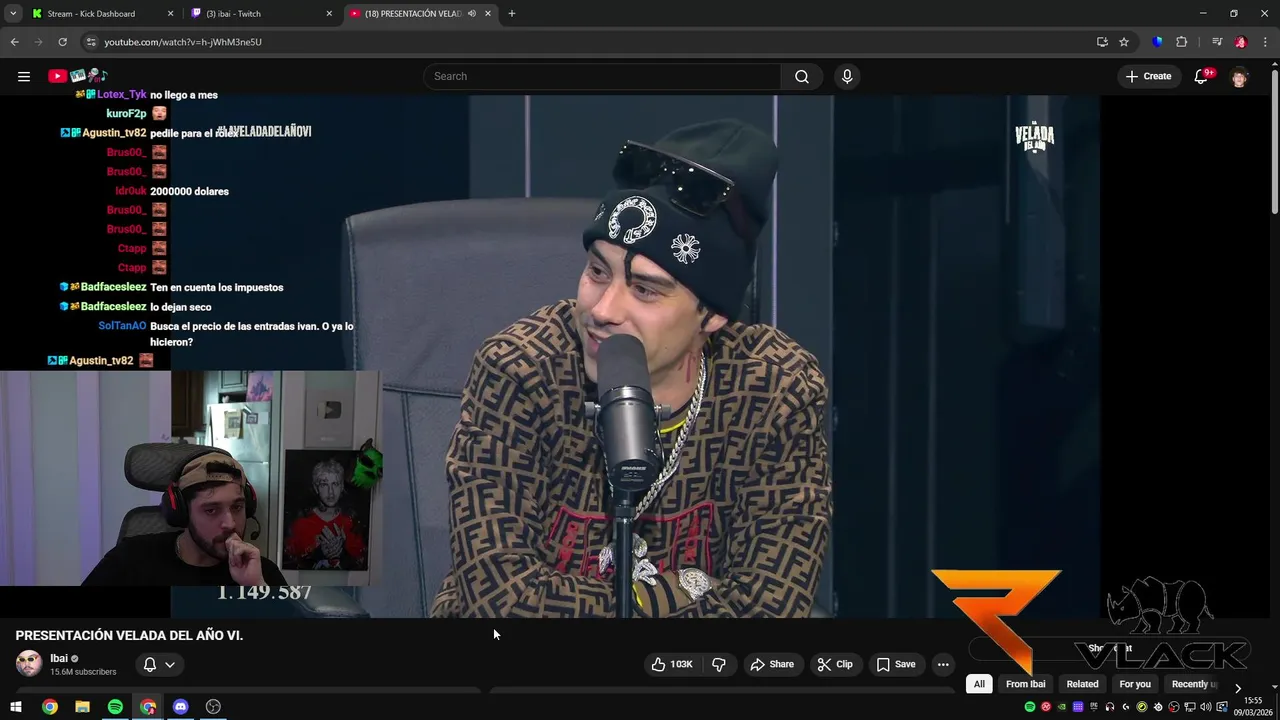This screenshot has height=720, width=1280.
Task: Open Discord from taskbar
Action: 180,707
